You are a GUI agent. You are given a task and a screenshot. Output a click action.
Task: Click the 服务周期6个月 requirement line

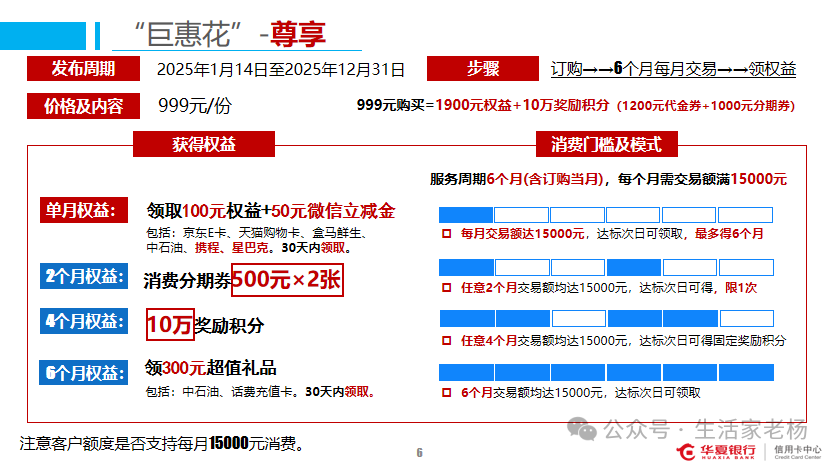[x=608, y=179]
